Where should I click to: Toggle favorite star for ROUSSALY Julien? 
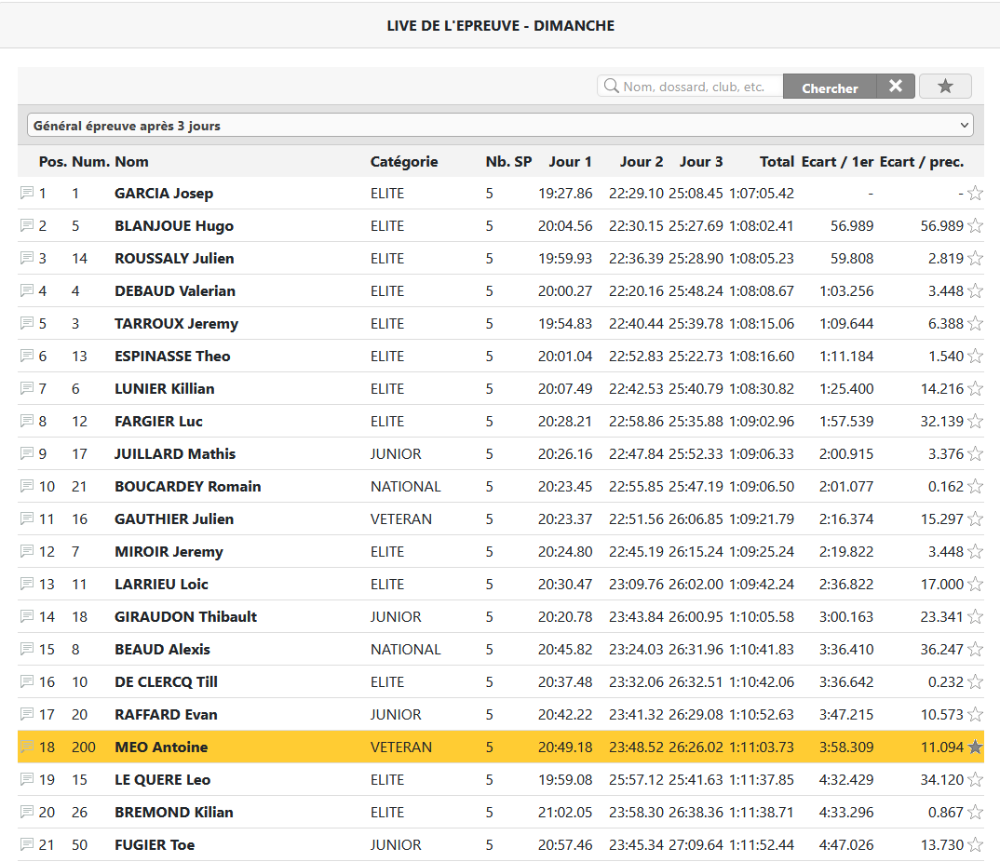point(975,258)
